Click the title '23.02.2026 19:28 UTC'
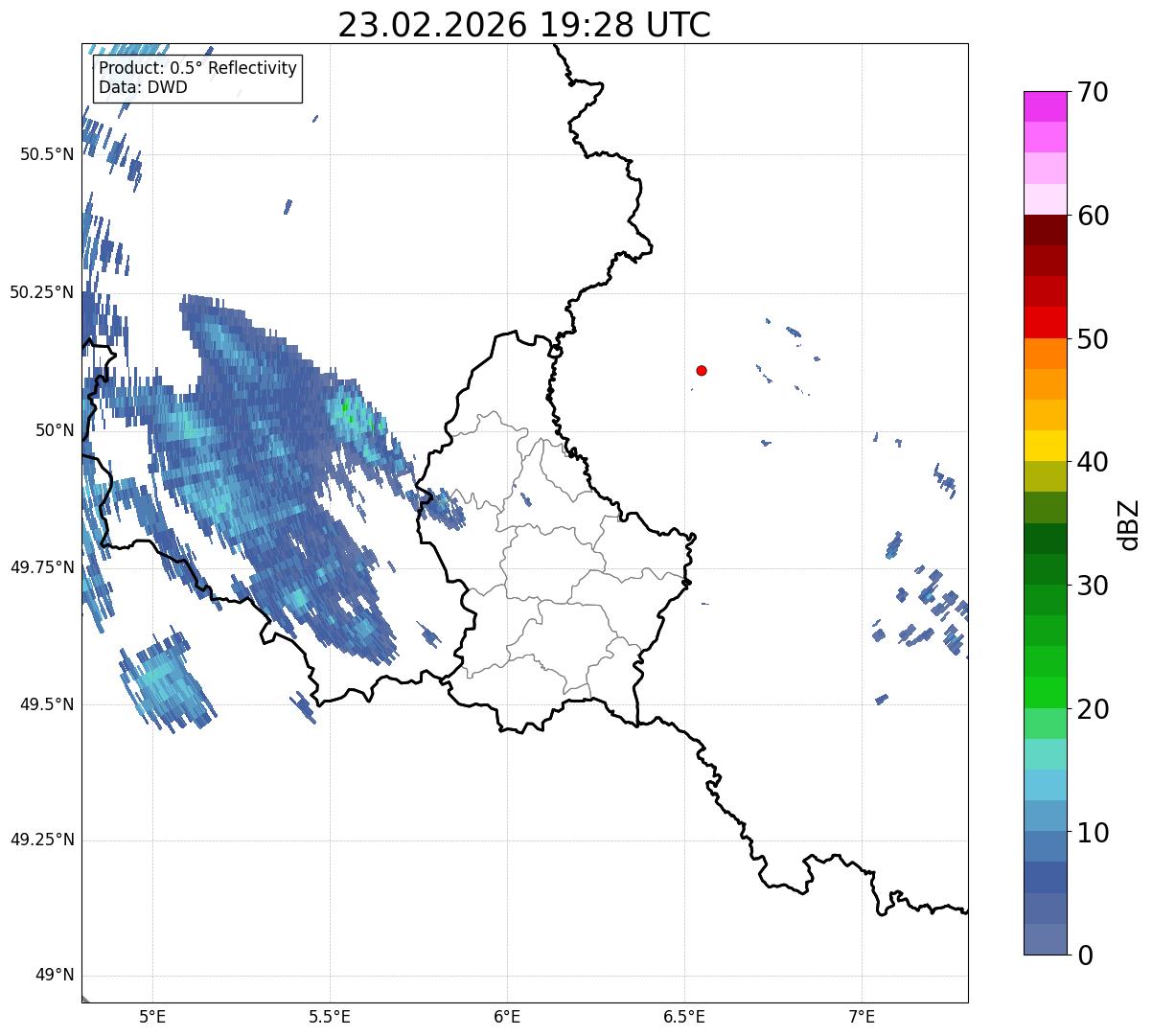Viewport: 1152px width, 1036px height. [x=524, y=25]
